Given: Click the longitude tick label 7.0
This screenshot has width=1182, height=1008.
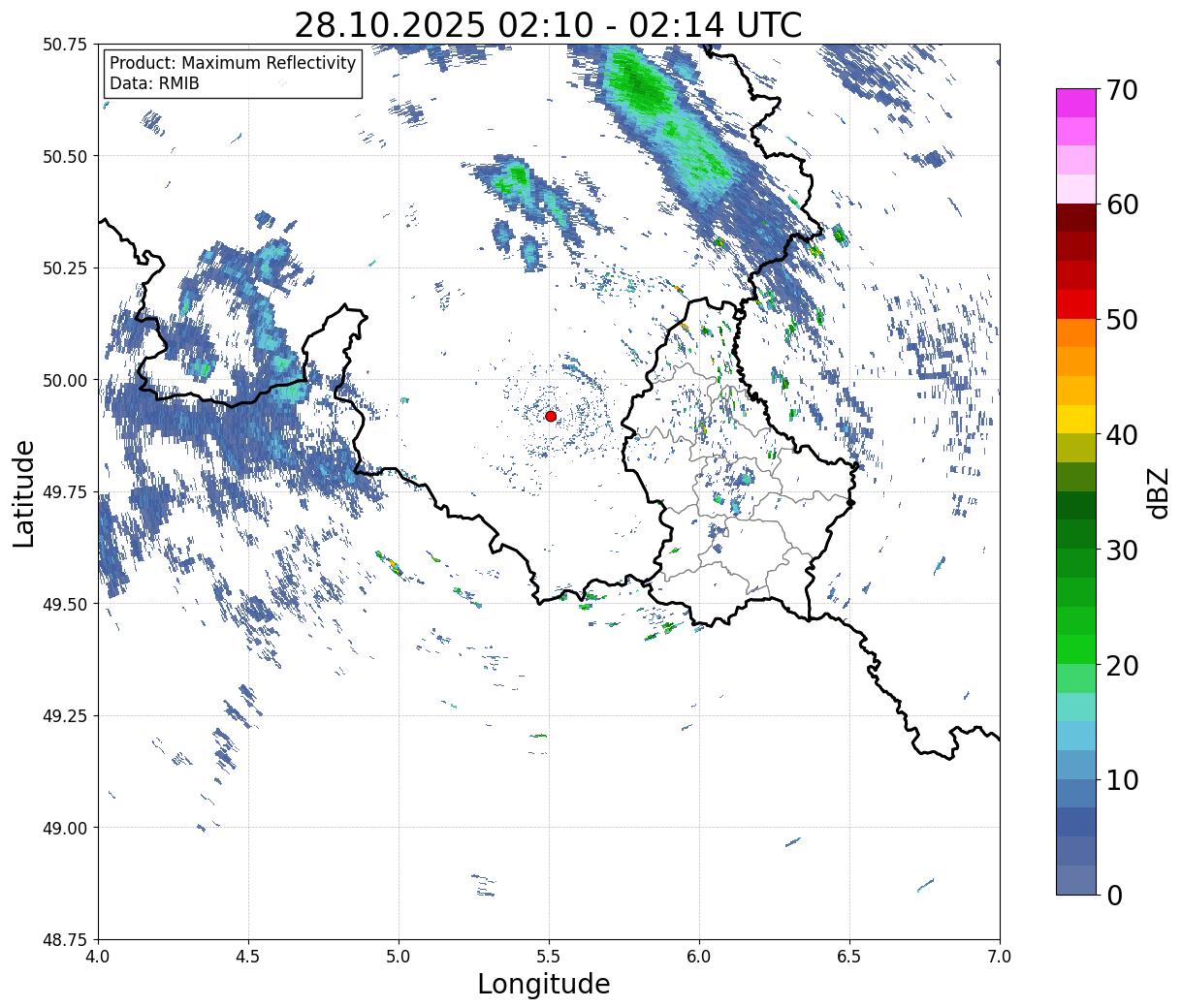Looking at the screenshot, I should coord(1000,957).
